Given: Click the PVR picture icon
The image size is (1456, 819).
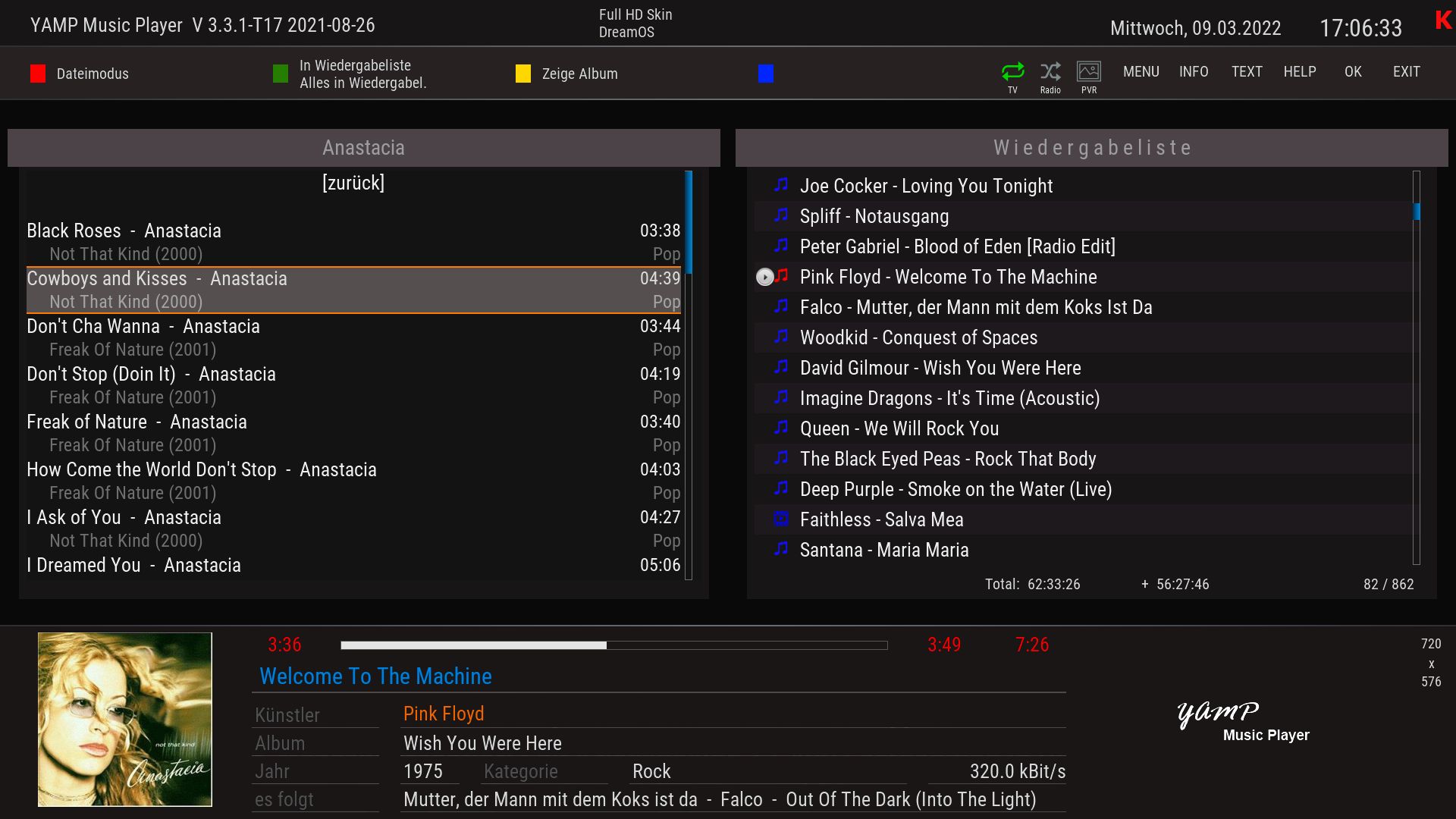Looking at the screenshot, I should tap(1089, 71).
